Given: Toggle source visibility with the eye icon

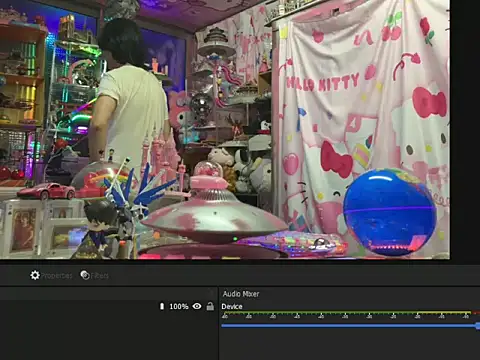Looking at the screenshot, I should click(x=197, y=306).
